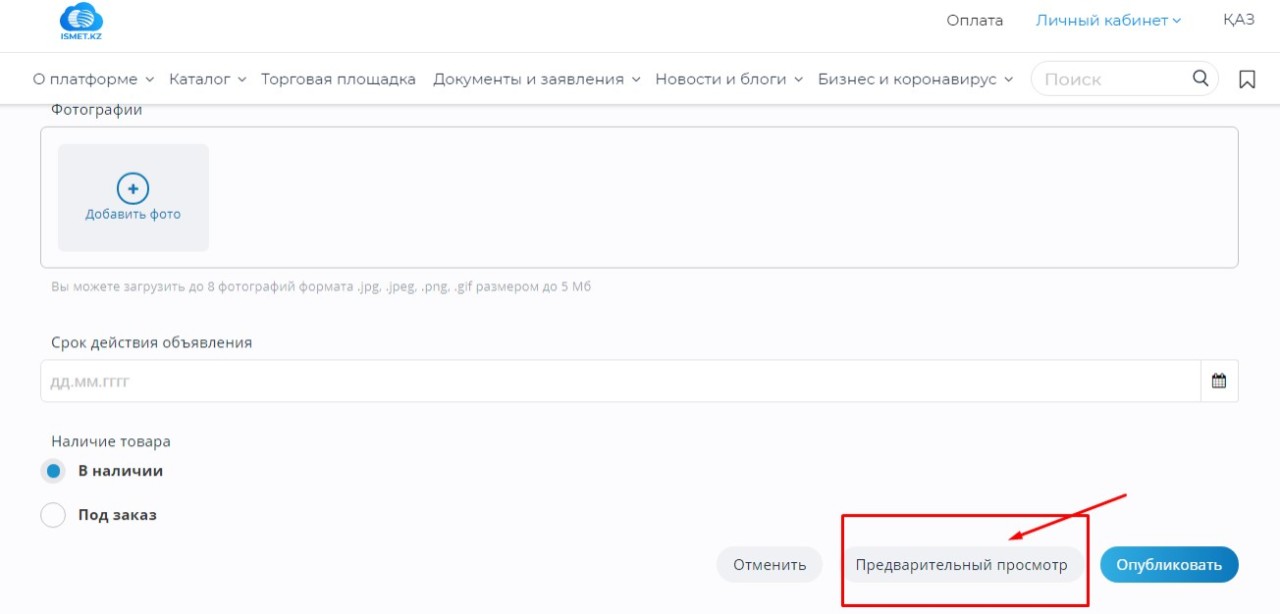
Task: Expand 'Бизнес и коронавирус' menu
Action: pyautogui.click(x=915, y=79)
